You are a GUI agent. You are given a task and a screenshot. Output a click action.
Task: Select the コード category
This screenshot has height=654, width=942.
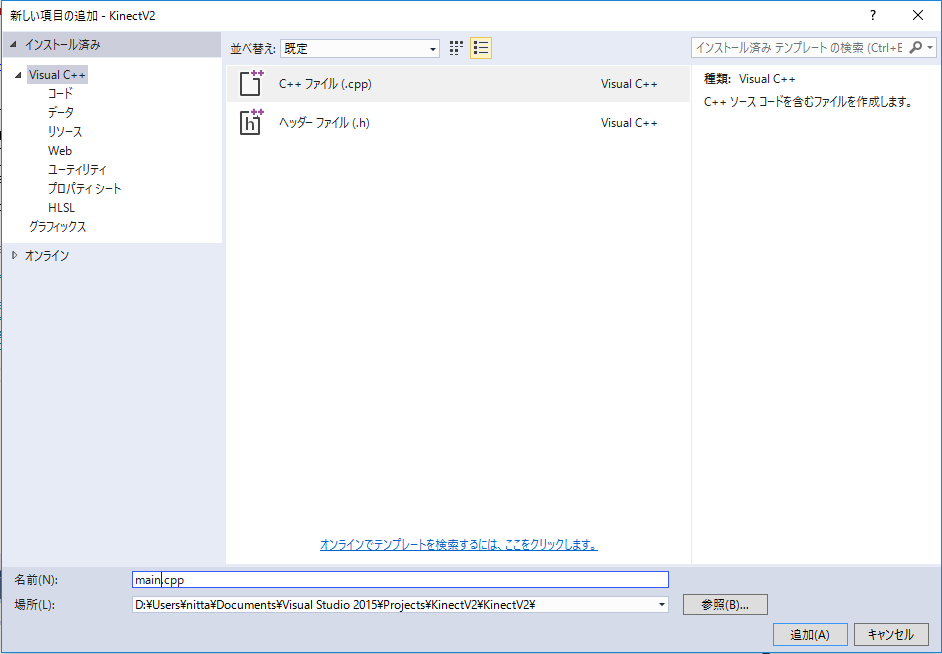coord(60,93)
